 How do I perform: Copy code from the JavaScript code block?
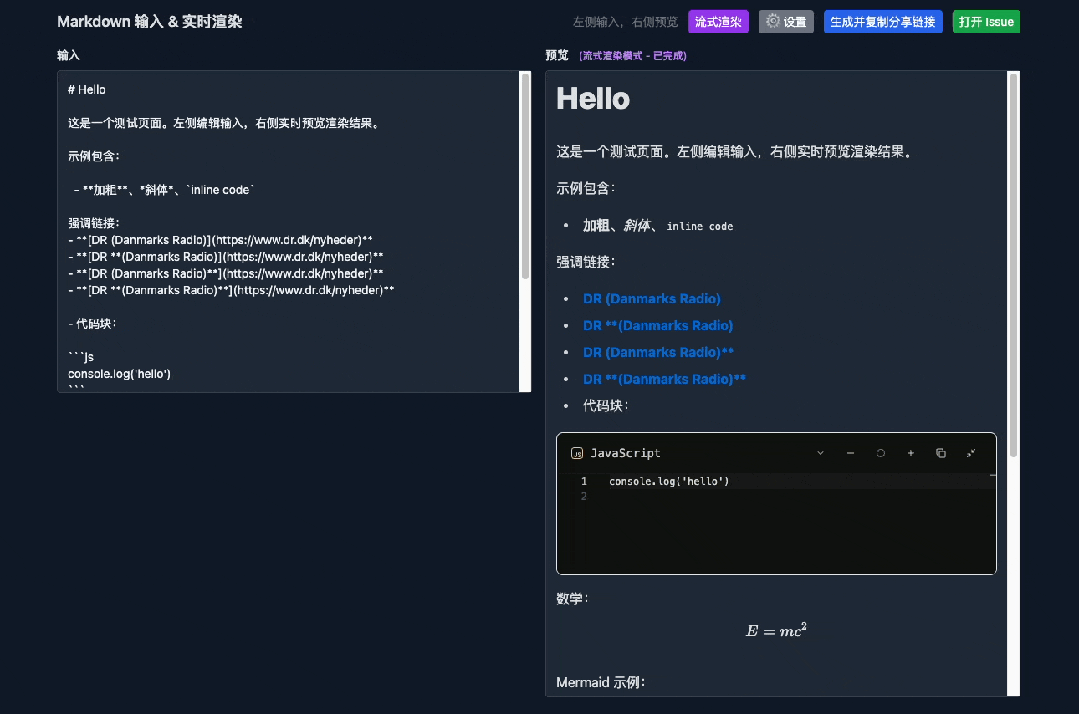coord(941,453)
